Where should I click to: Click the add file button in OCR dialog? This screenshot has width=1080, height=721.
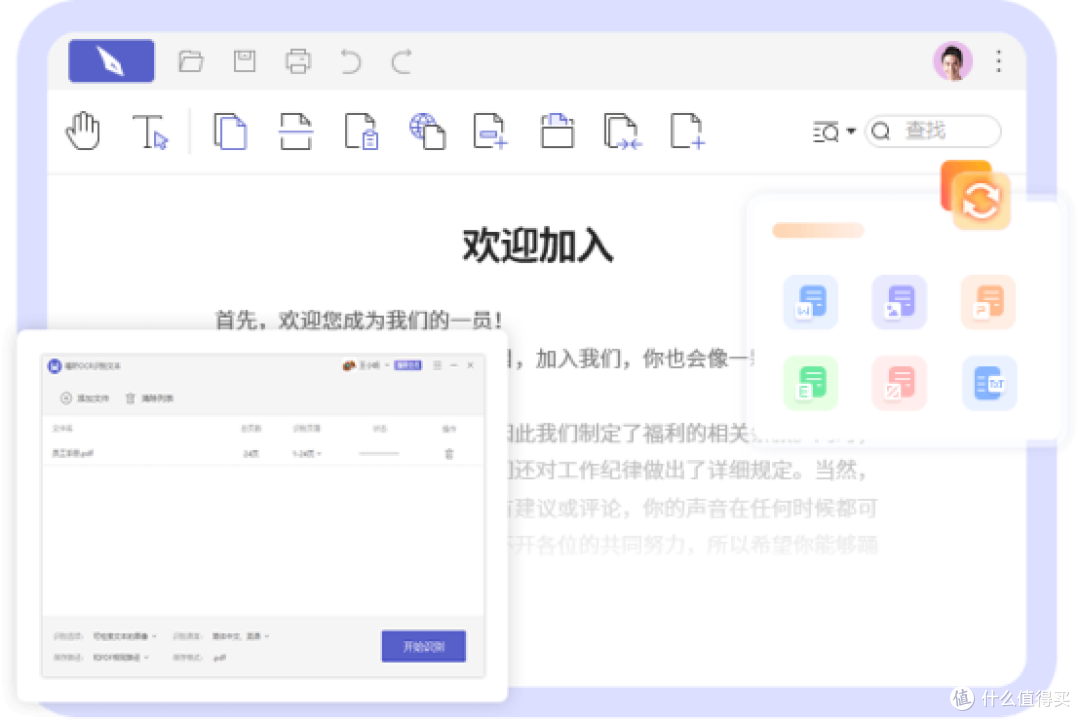[85, 398]
